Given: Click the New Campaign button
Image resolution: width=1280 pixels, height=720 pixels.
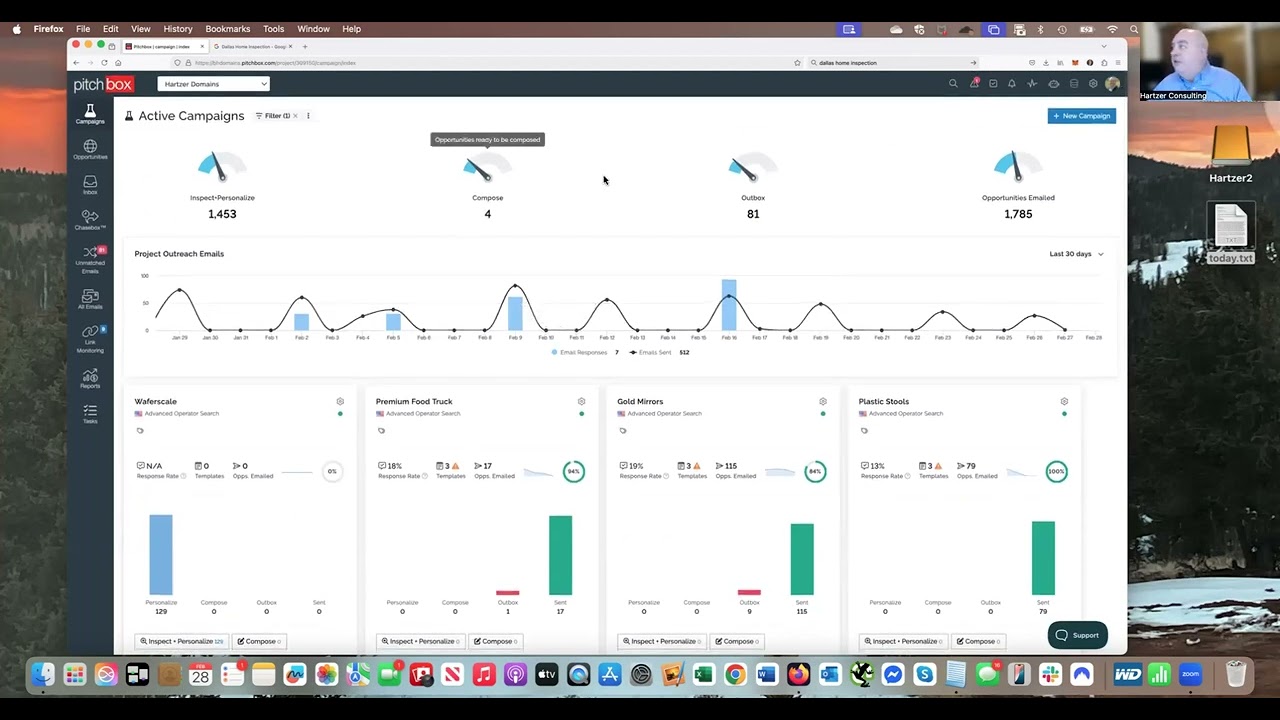Looking at the screenshot, I should coord(1081,116).
